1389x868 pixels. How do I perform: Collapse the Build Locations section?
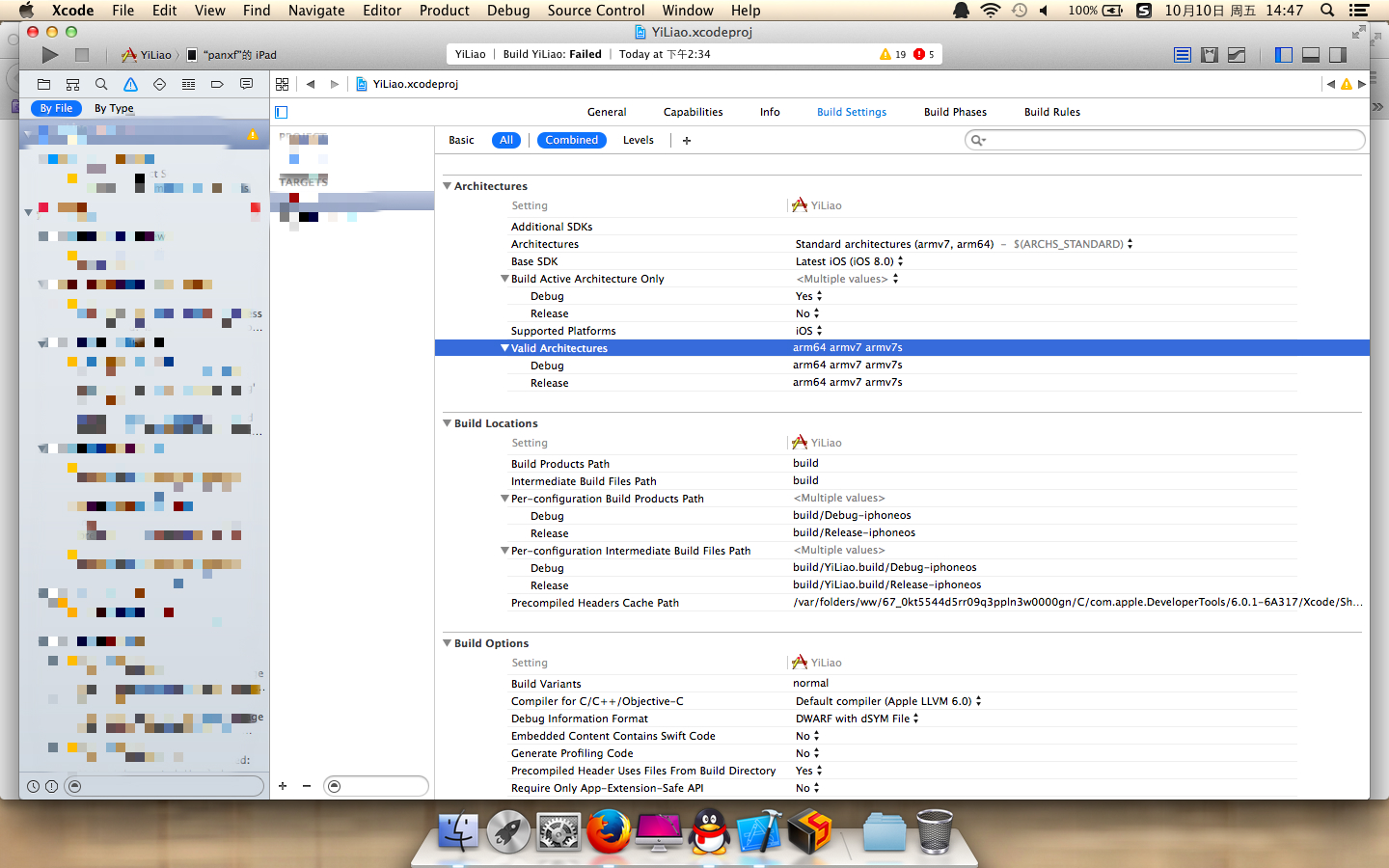tap(448, 423)
